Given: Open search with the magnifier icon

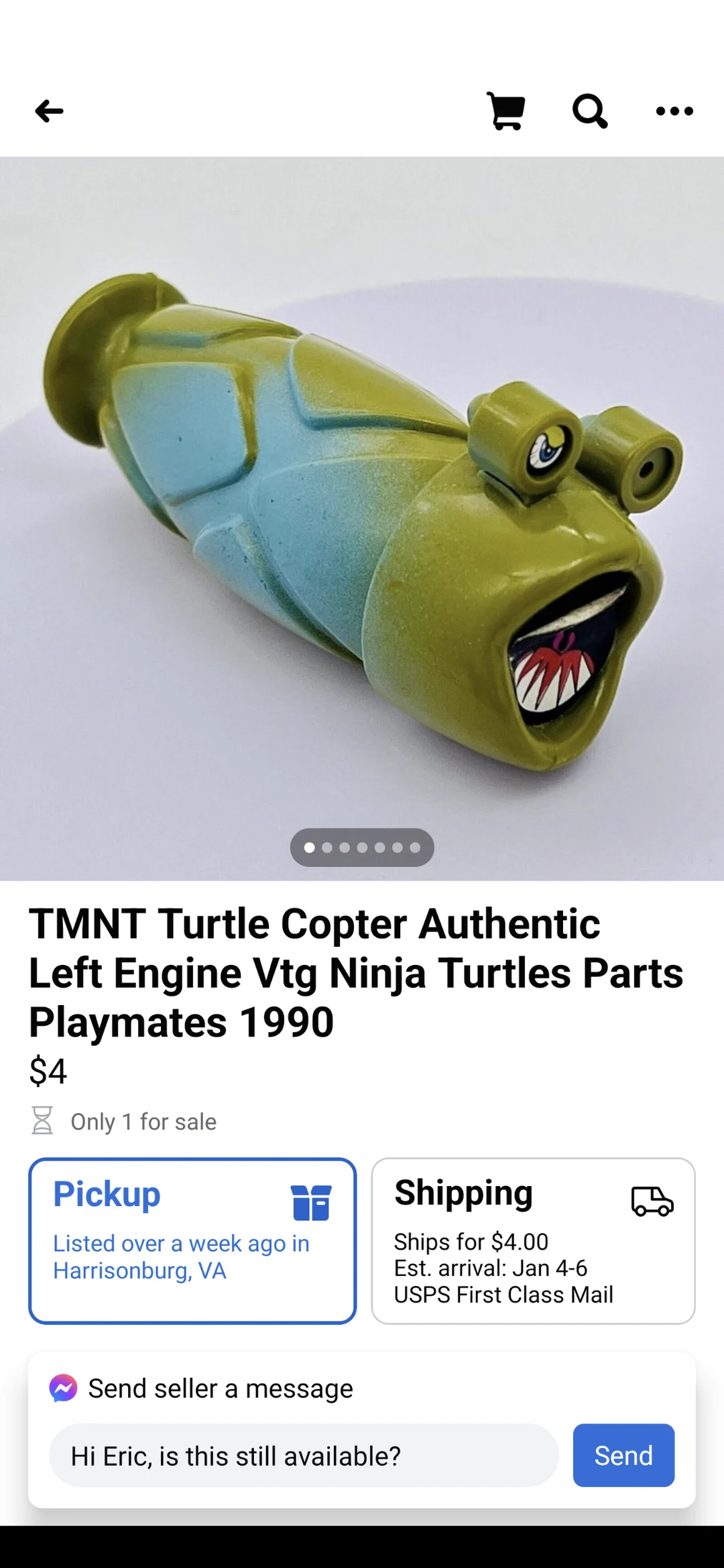Looking at the screenshot, I should [x=590, y=111].
